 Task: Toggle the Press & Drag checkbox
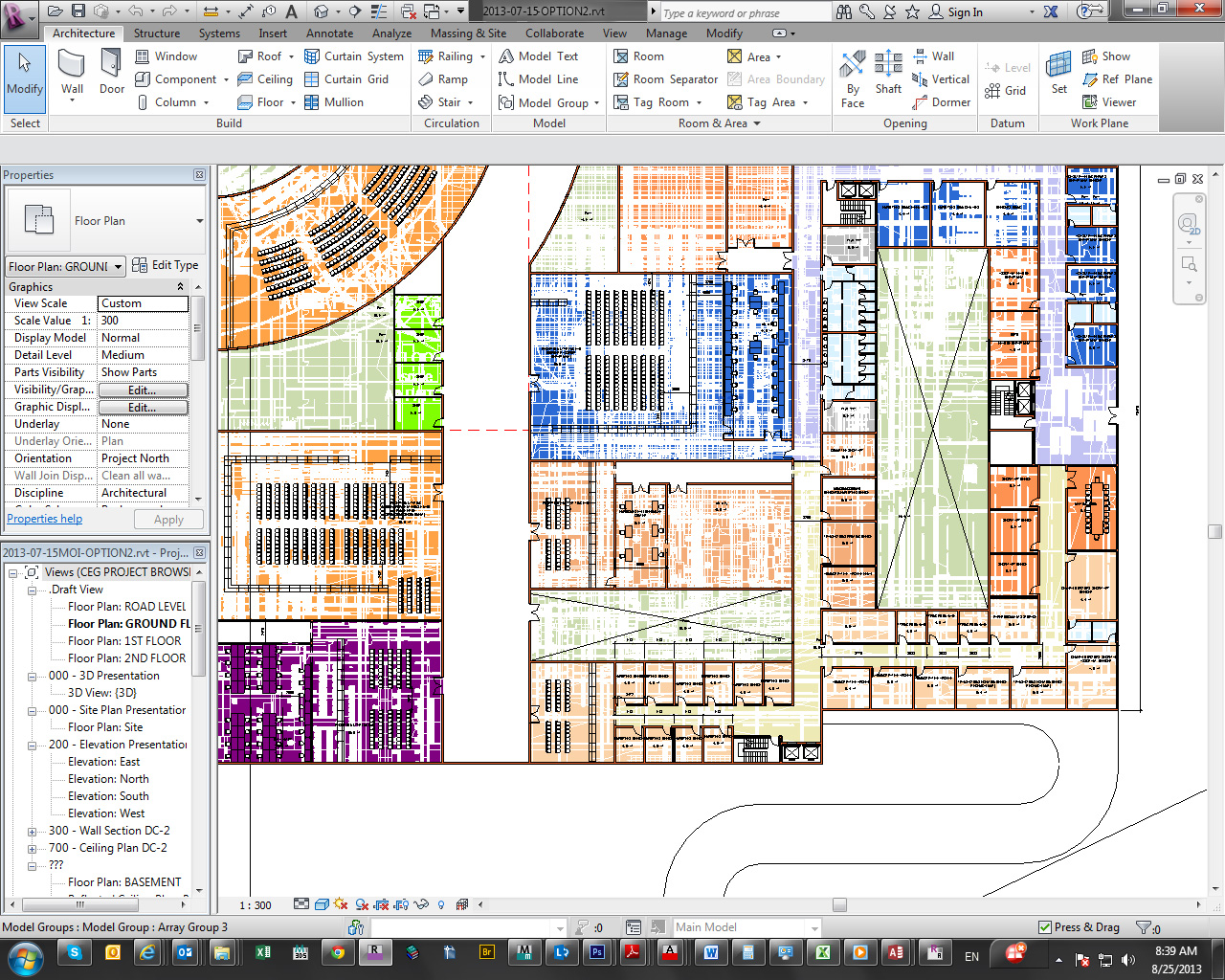click(1045, 927)
